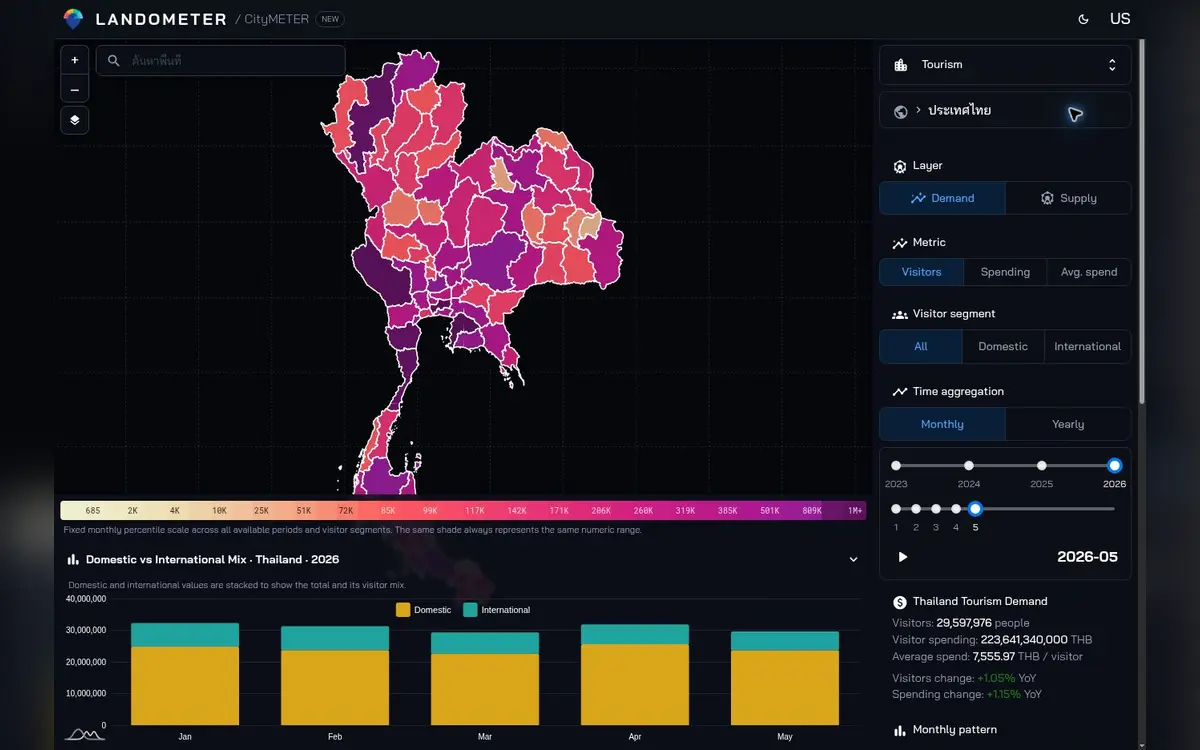
Task: Click the globe icon beside ประเทศไทย
Action: click(x=901, y=112)
